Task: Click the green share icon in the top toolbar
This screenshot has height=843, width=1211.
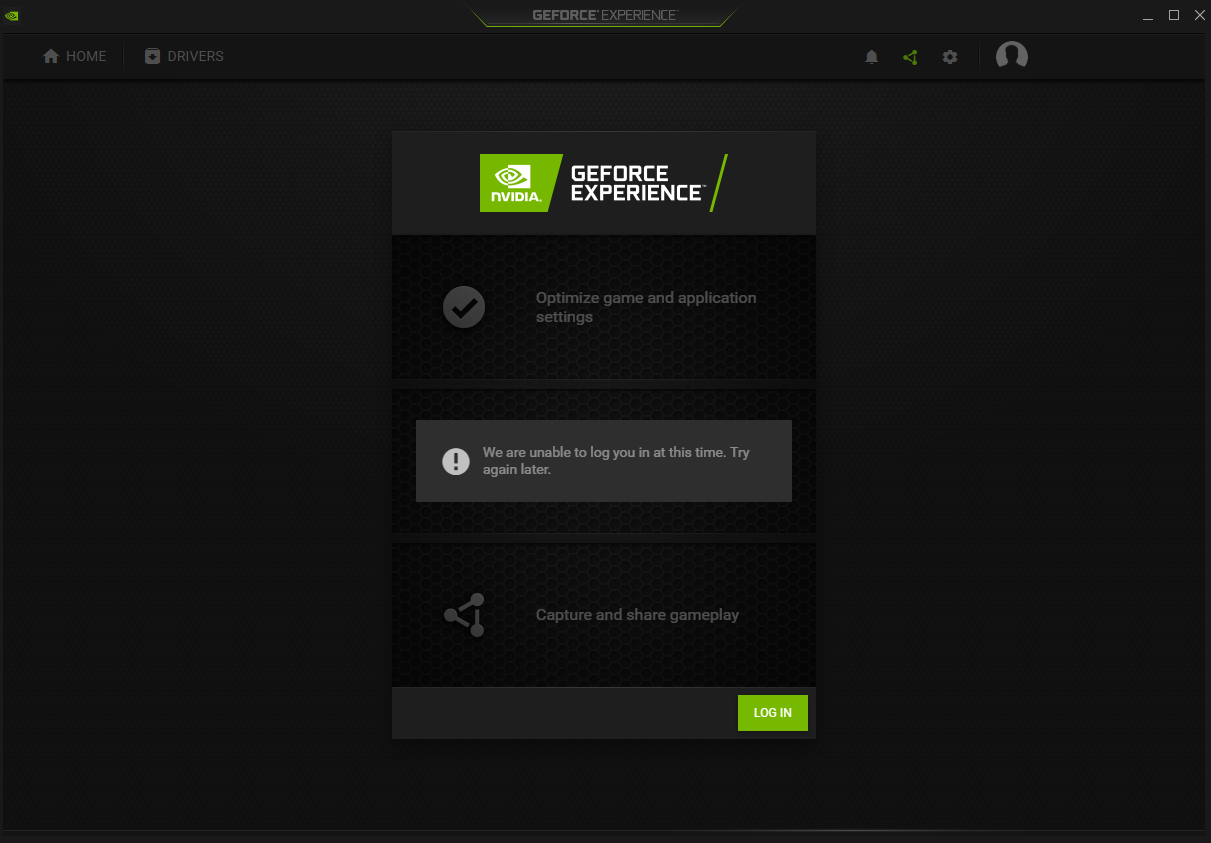Action: [910, 57]
